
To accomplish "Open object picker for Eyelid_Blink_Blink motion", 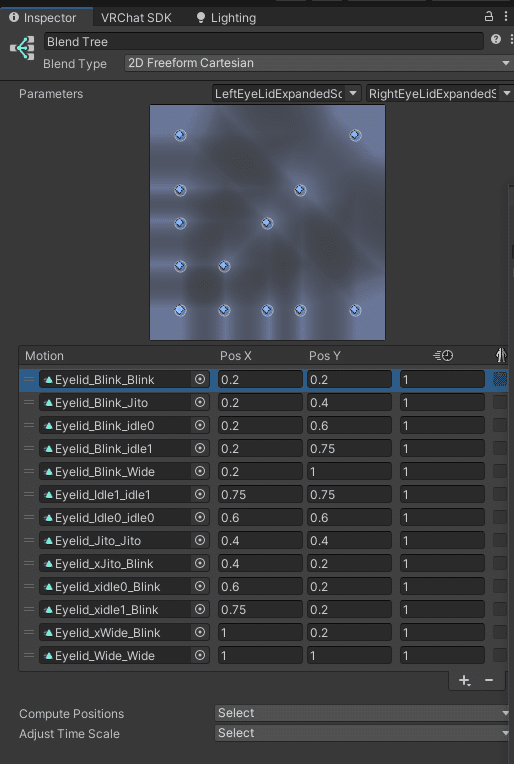I will [200, 379].
